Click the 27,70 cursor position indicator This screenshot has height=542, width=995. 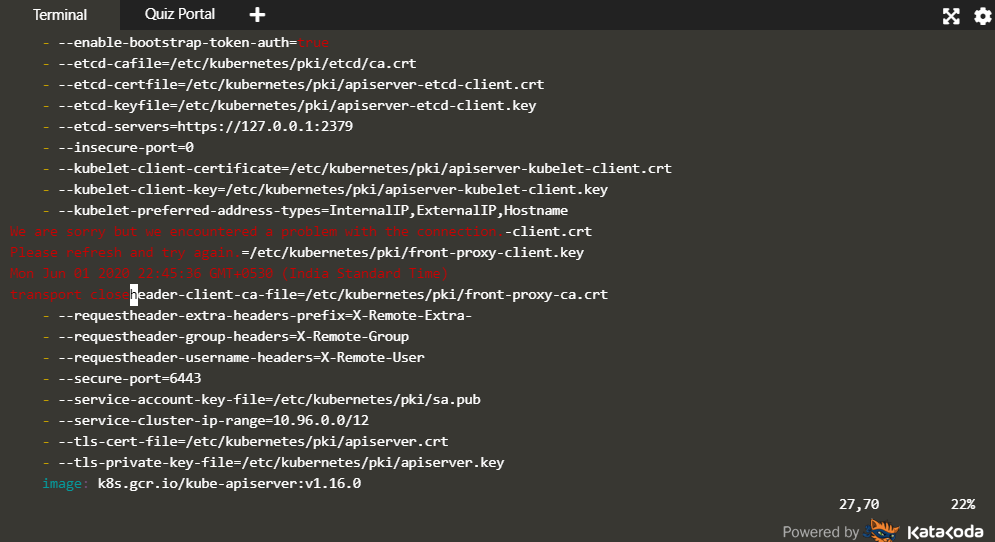pyautogui.click(x=858, y=503)
